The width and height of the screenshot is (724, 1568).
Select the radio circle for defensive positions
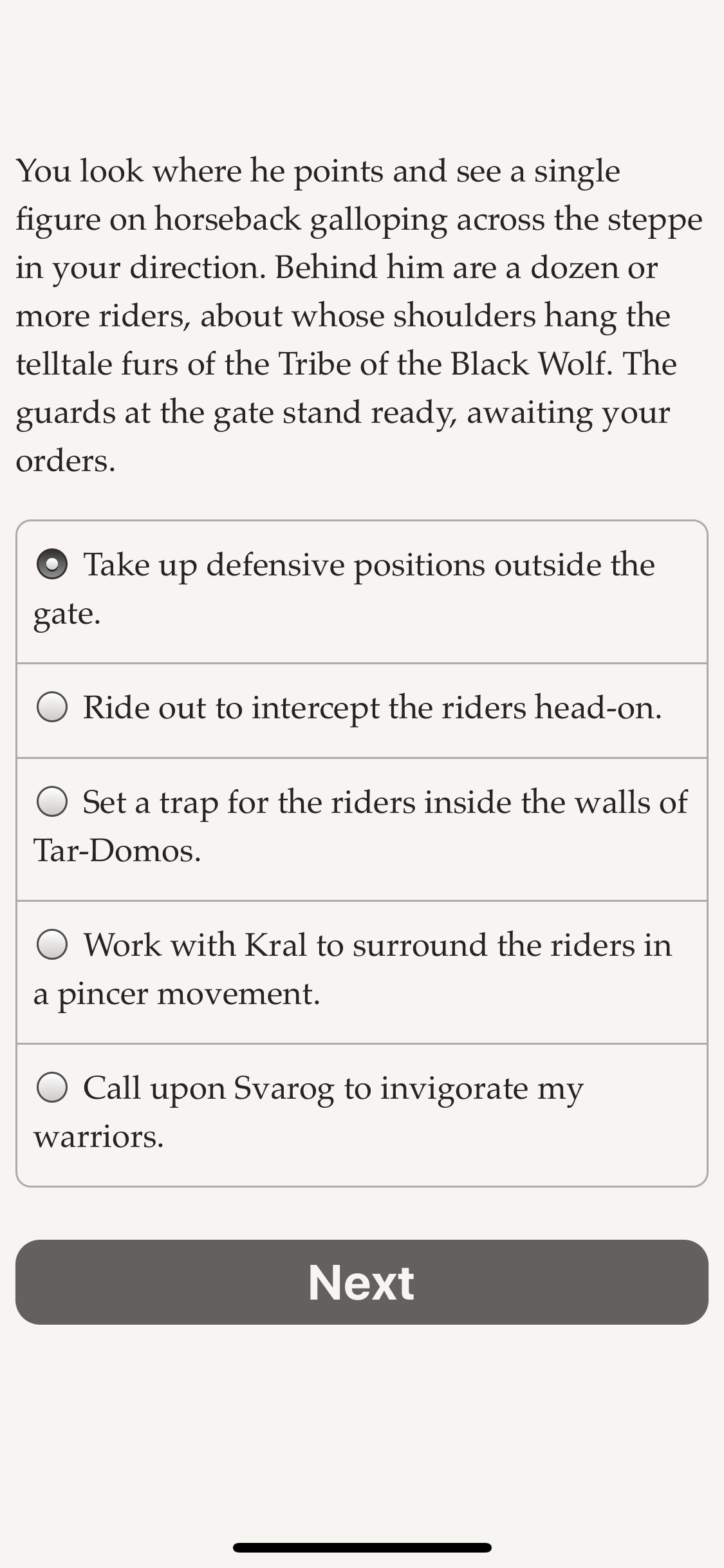point(52,564)
